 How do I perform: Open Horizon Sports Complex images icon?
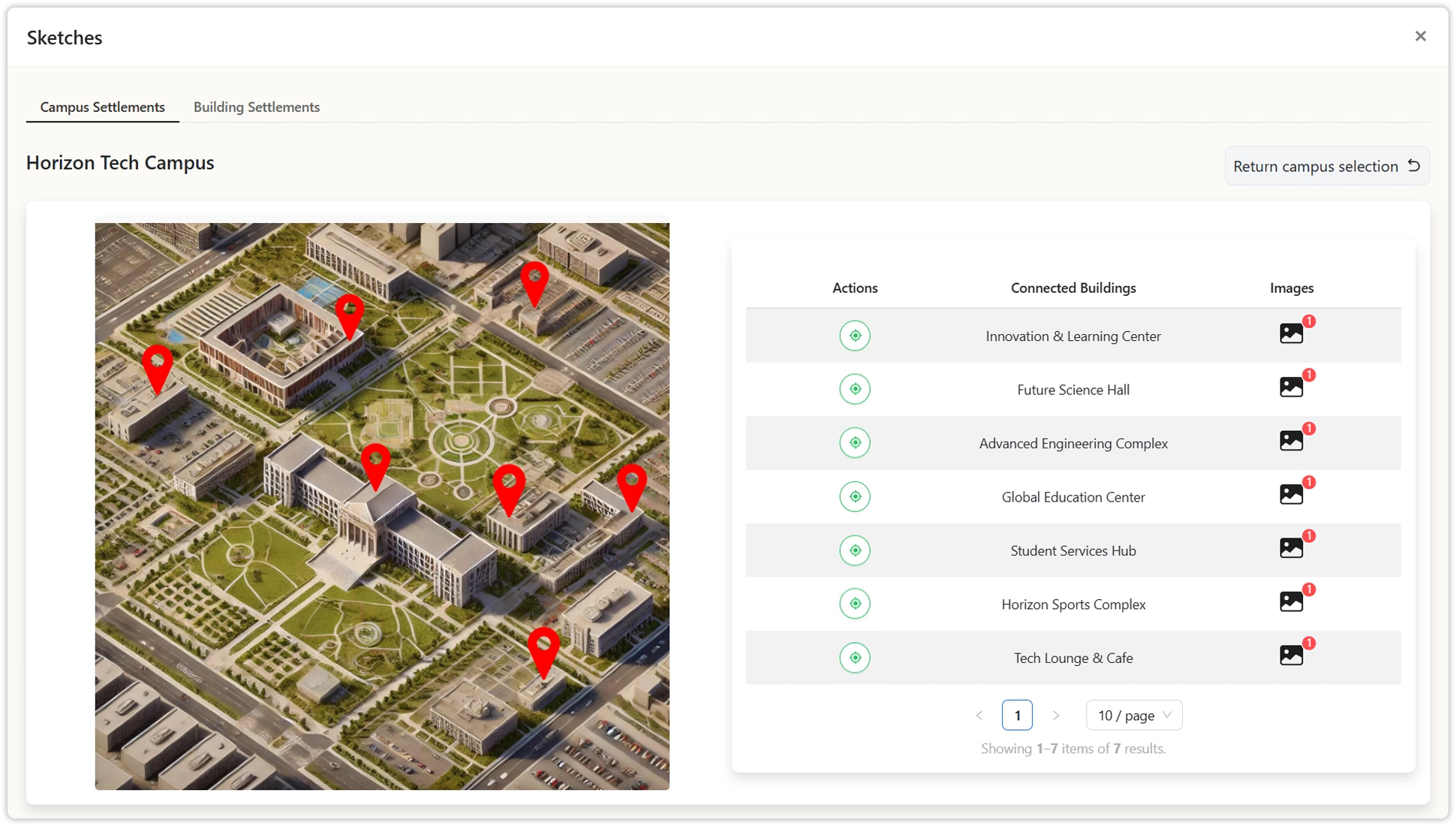(x=1291, y=601)
